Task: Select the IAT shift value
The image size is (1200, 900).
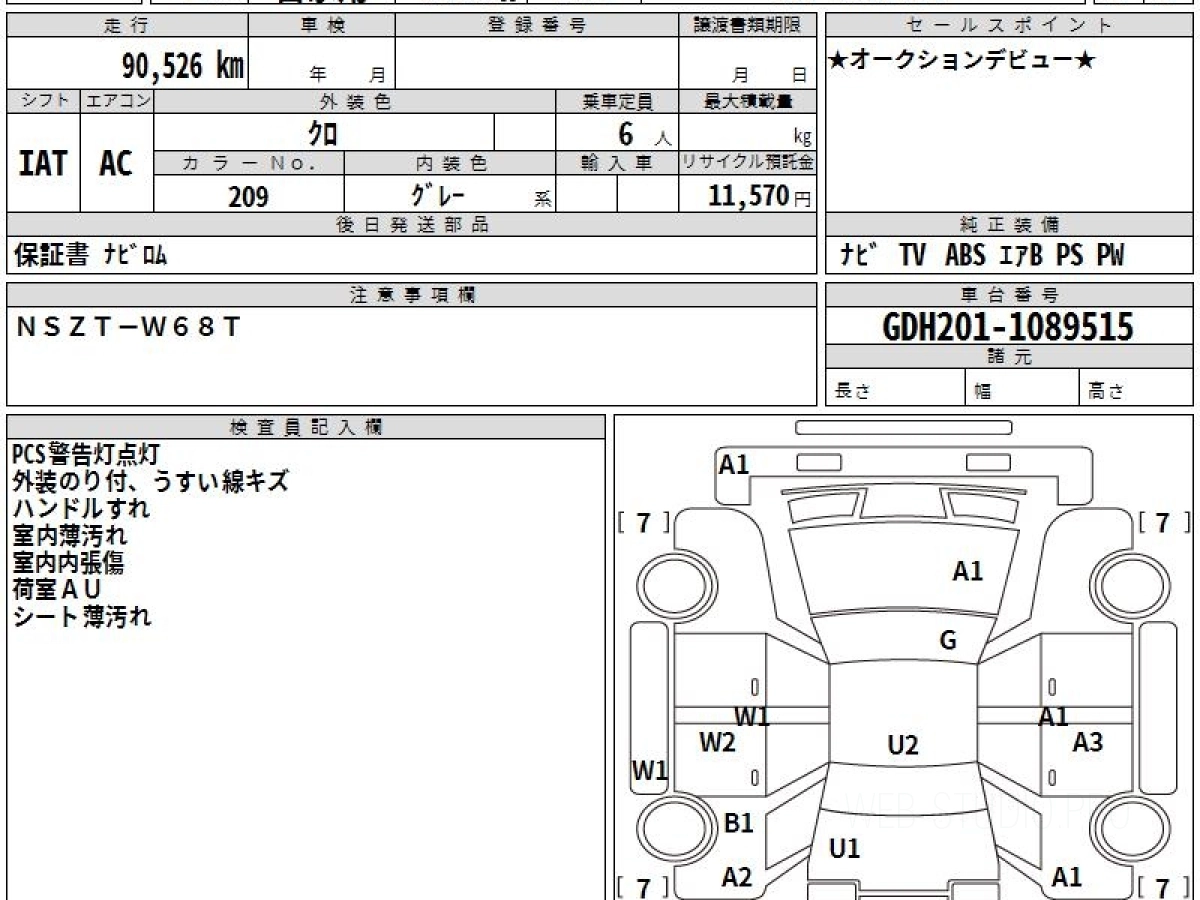Action: click(x=43, y=163)
